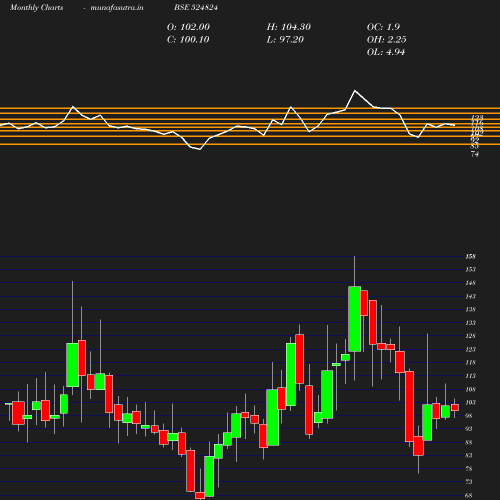Select the "BSE 524824" stock code text

pyautogui.click(x=196, y=8)
